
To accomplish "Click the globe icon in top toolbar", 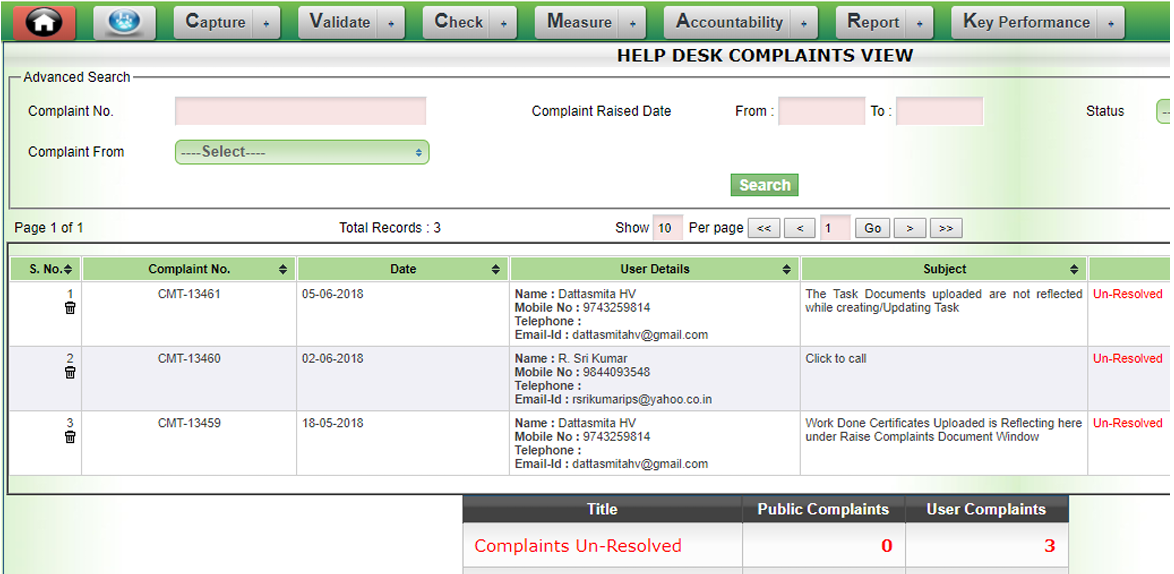I will (x=125, y=22).
